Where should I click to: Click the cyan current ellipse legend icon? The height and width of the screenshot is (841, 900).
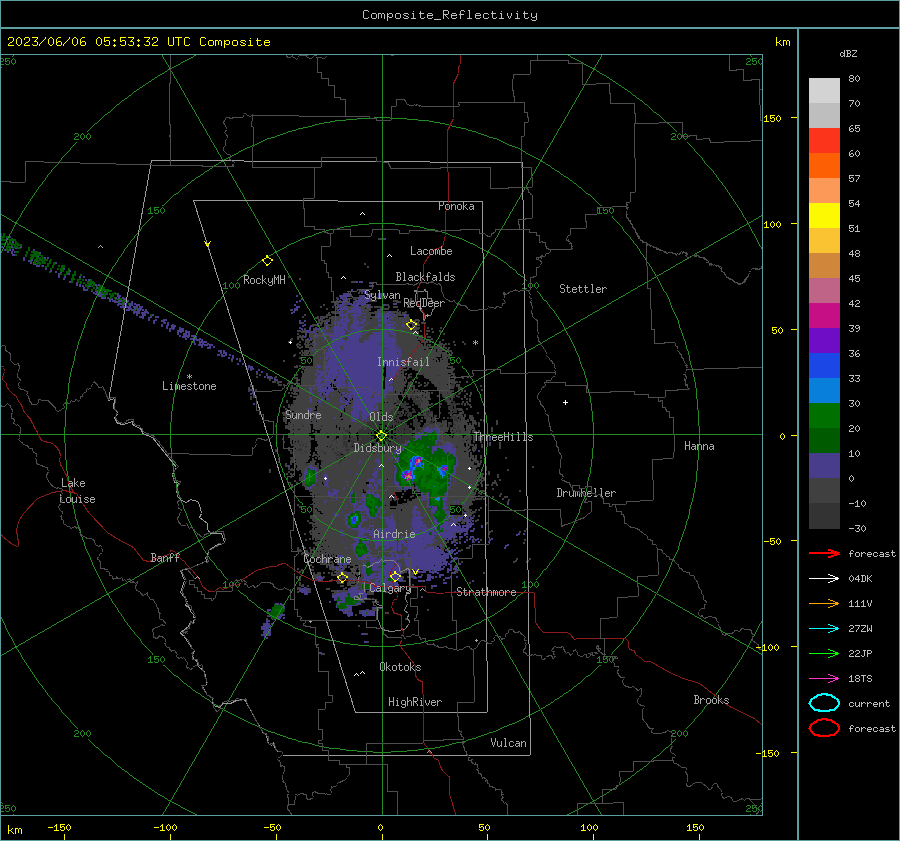(x=824, y=703)
